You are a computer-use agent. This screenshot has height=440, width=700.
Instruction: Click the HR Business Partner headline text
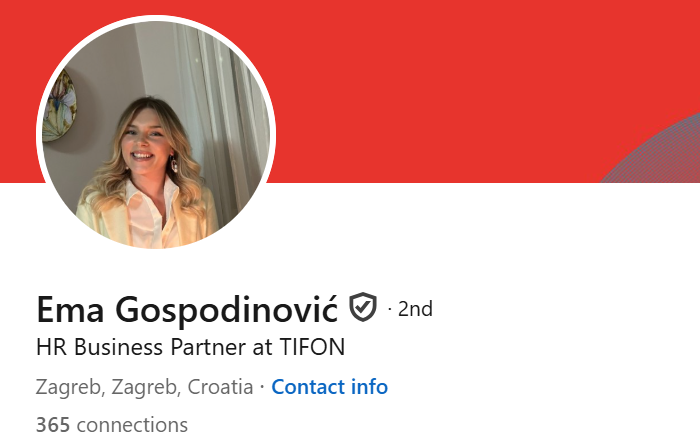click(190, 347)
